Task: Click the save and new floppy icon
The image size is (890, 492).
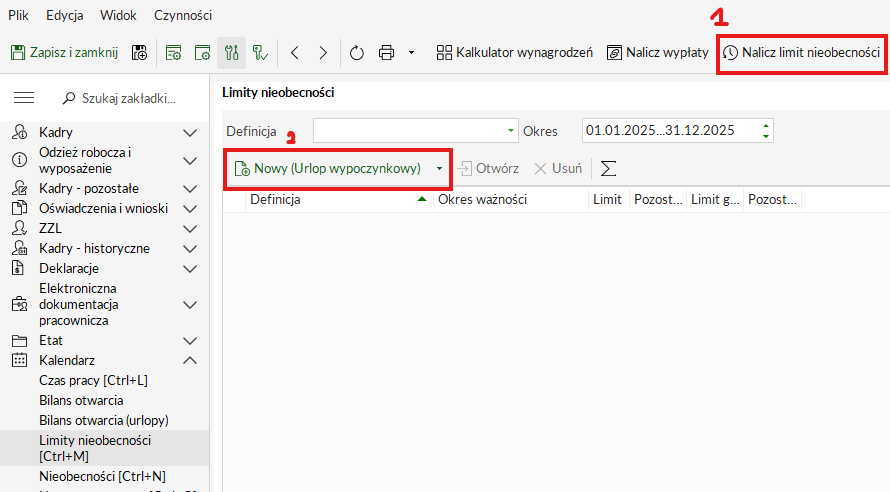Action: tap(140, 52)
